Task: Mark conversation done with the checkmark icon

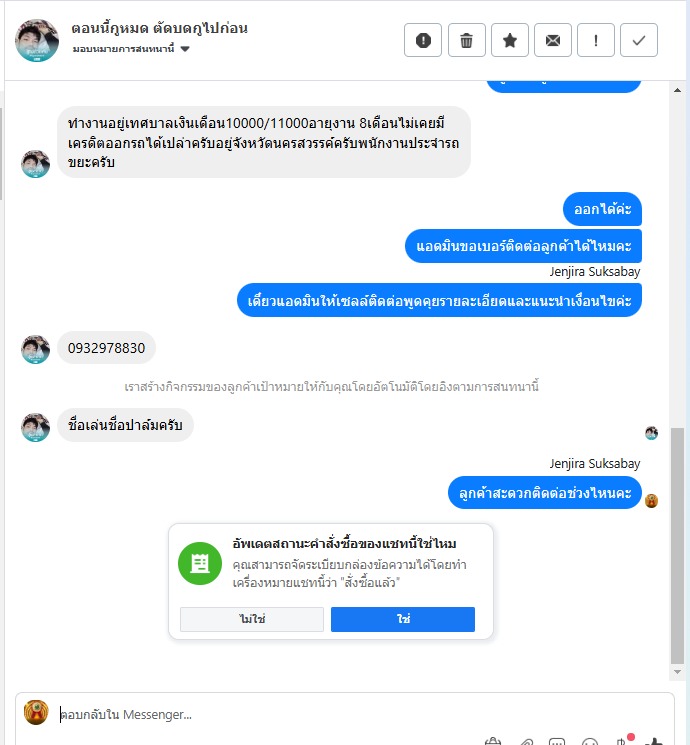Action: pos(639,40)
